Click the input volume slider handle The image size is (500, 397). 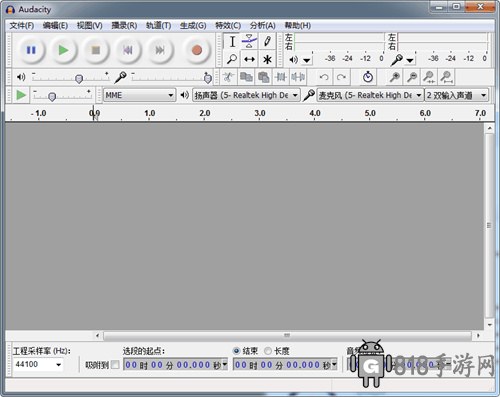(x=208, y=78)
